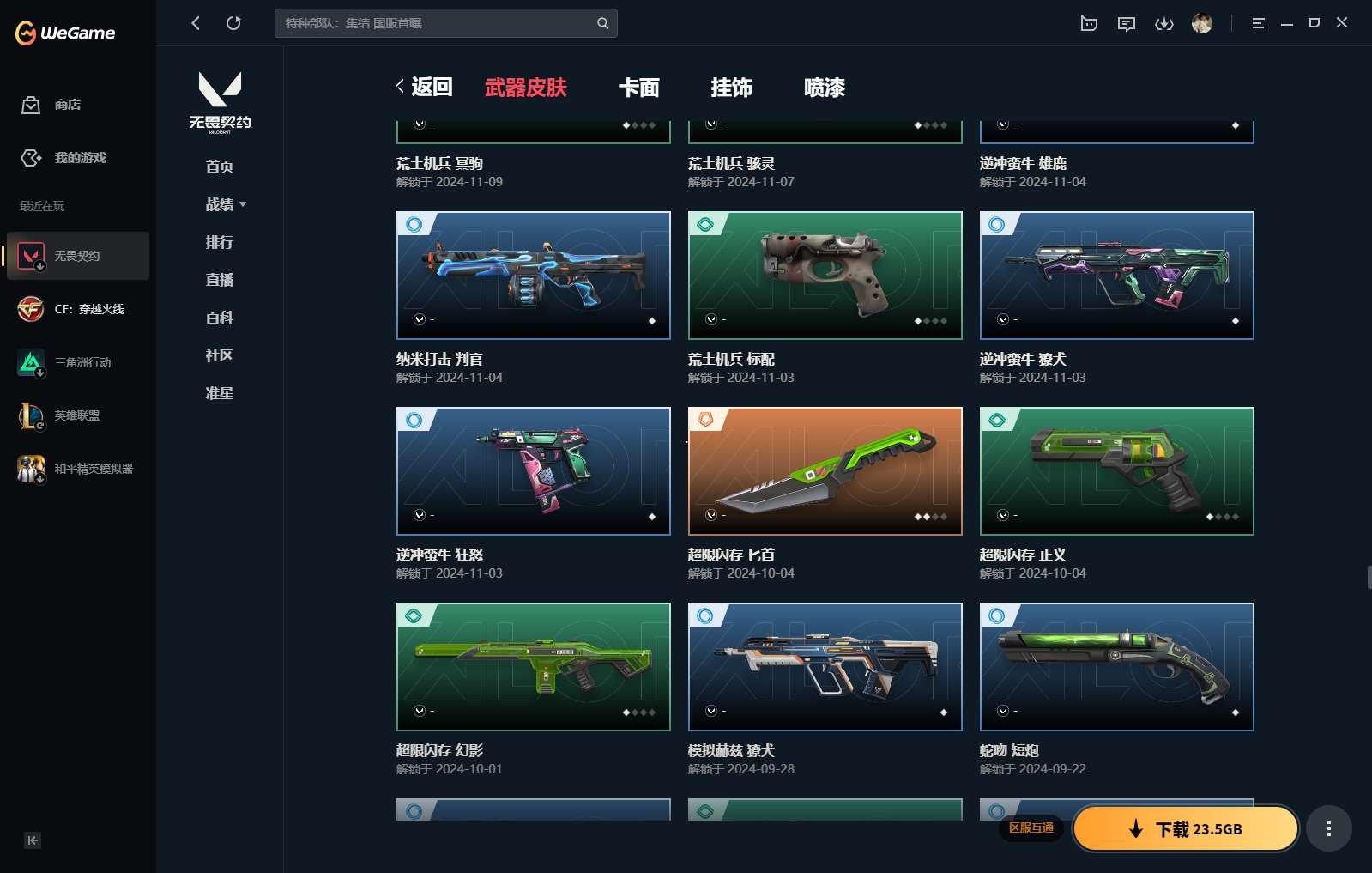Expand details chevron on 超限闪存 匕首 card
Viewport: 1372px width, 873px height.
click(711, 515)
